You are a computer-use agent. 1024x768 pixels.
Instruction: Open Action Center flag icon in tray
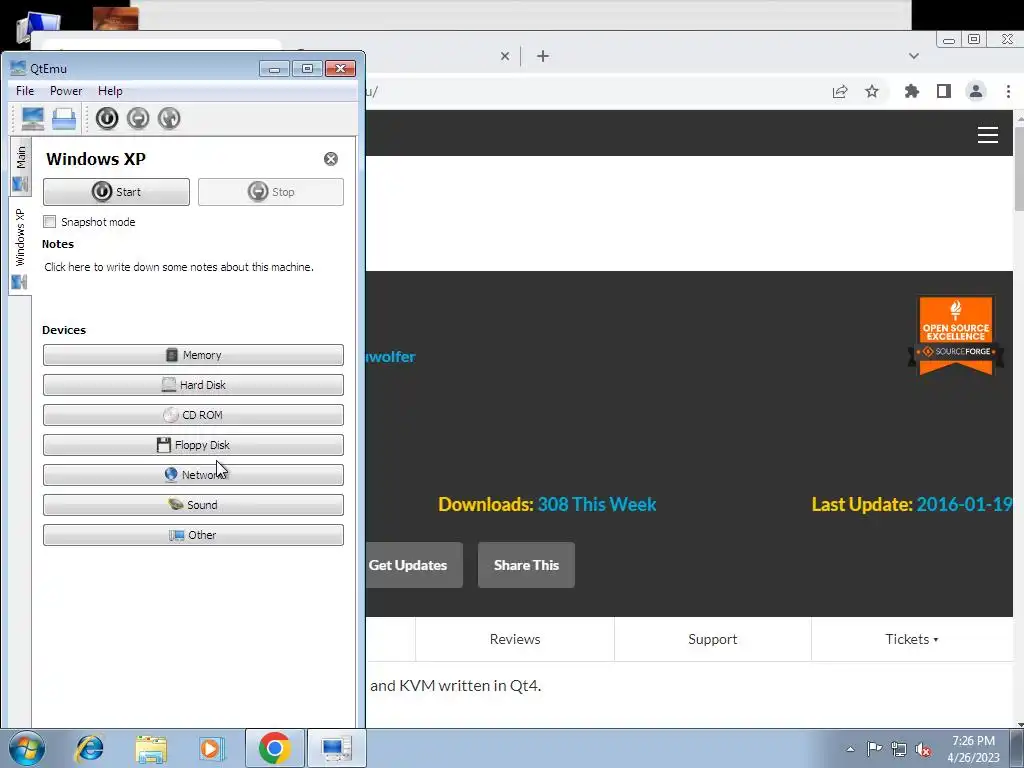click(x=874, y=749)
